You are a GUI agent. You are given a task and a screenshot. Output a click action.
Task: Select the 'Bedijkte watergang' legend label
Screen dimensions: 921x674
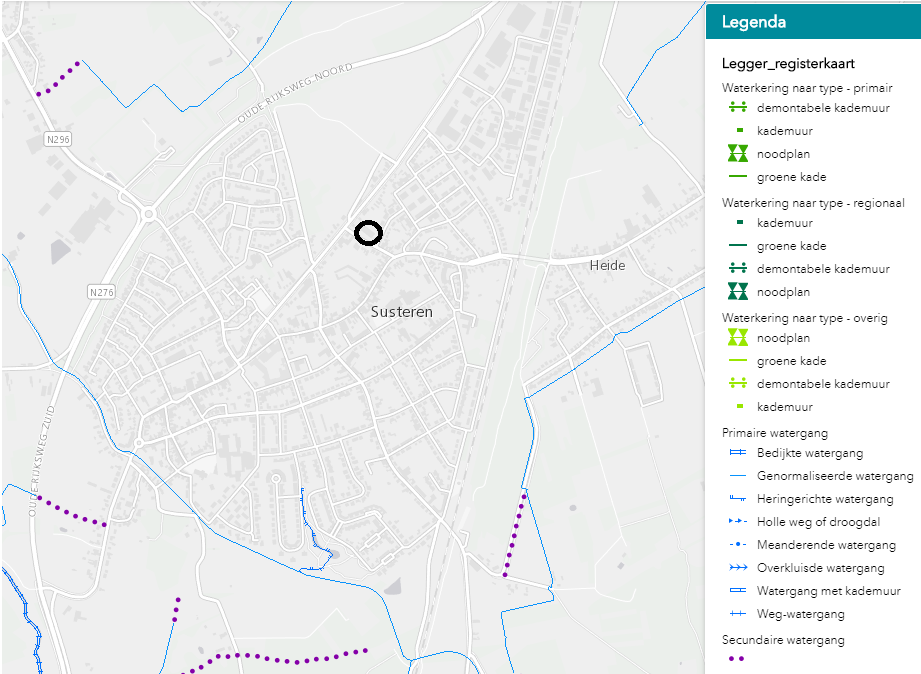pos(810,453)
